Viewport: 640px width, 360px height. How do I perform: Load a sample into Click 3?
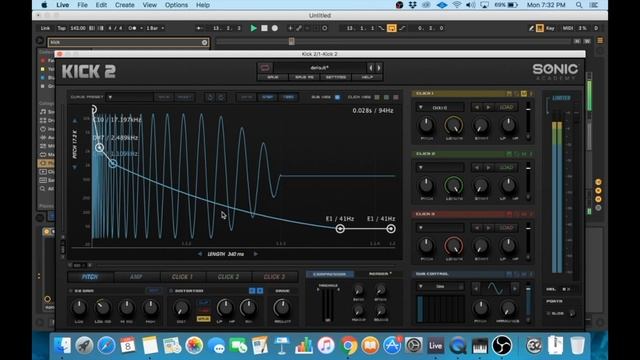(x=506, y=228)
